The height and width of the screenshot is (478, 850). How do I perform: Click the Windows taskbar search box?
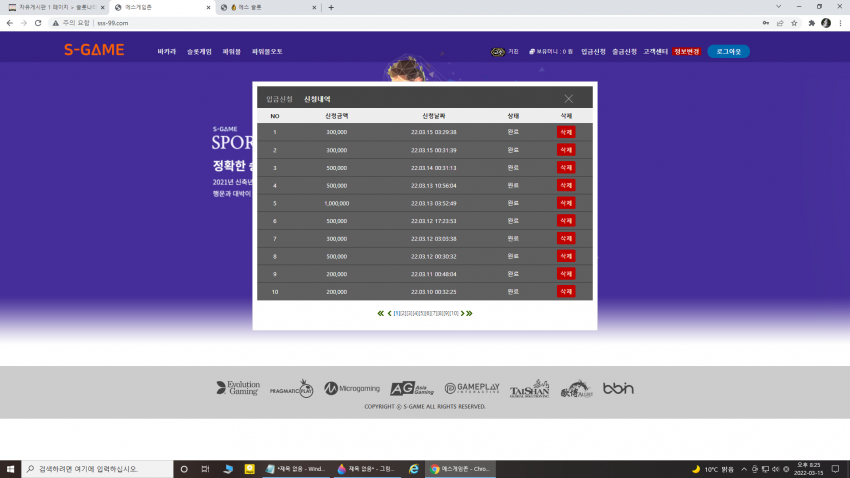(98, 469)
